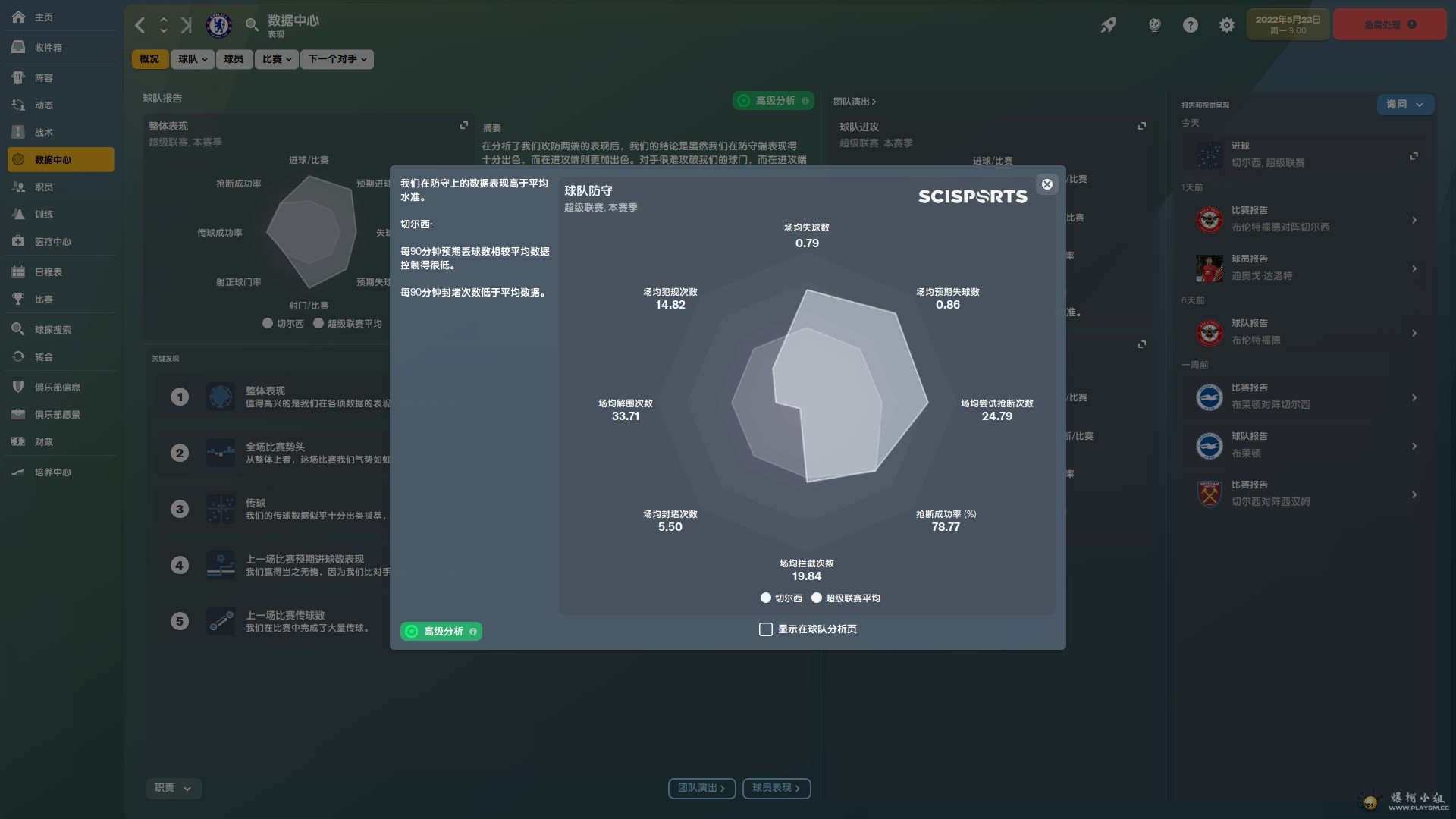Open 收件箱 inbox in sidebar
The width and height of the screenshot is (1456, 819).
point(48,47)
